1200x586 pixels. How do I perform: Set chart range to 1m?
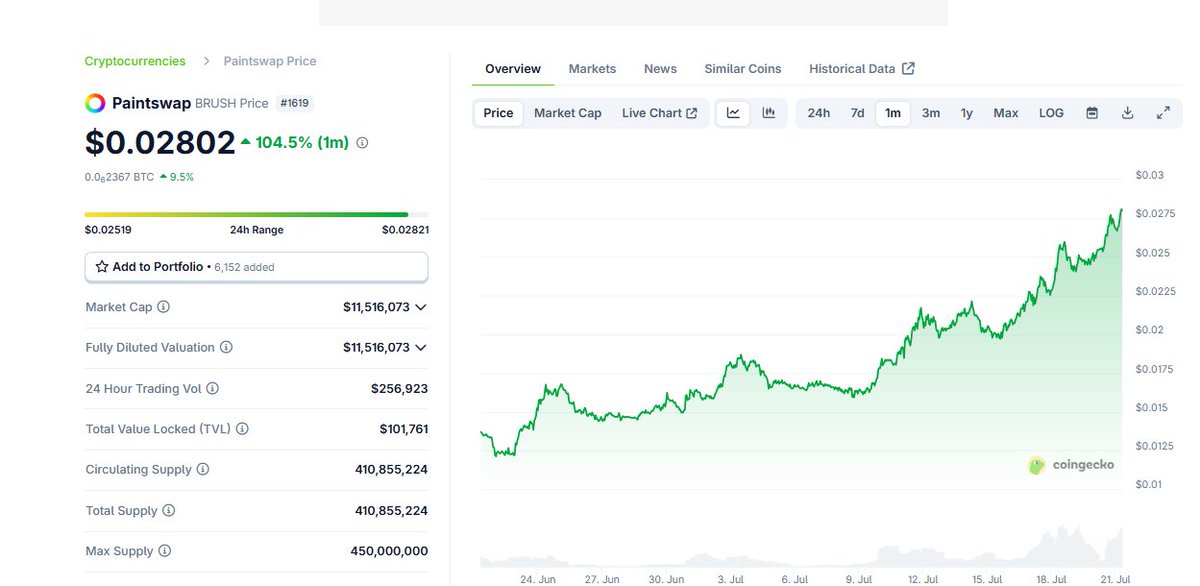click(893, 113)
